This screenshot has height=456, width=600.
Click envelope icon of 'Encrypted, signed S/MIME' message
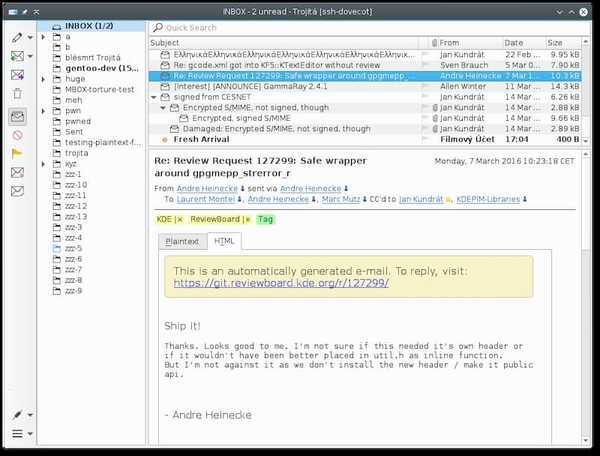point(183,119)
